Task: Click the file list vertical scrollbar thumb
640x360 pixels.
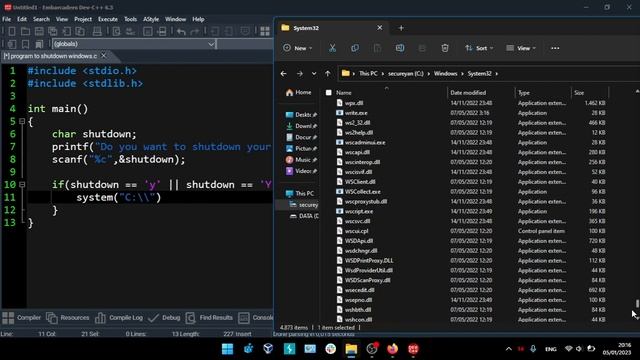Action: pyautogui.click(x=637, y=304)
